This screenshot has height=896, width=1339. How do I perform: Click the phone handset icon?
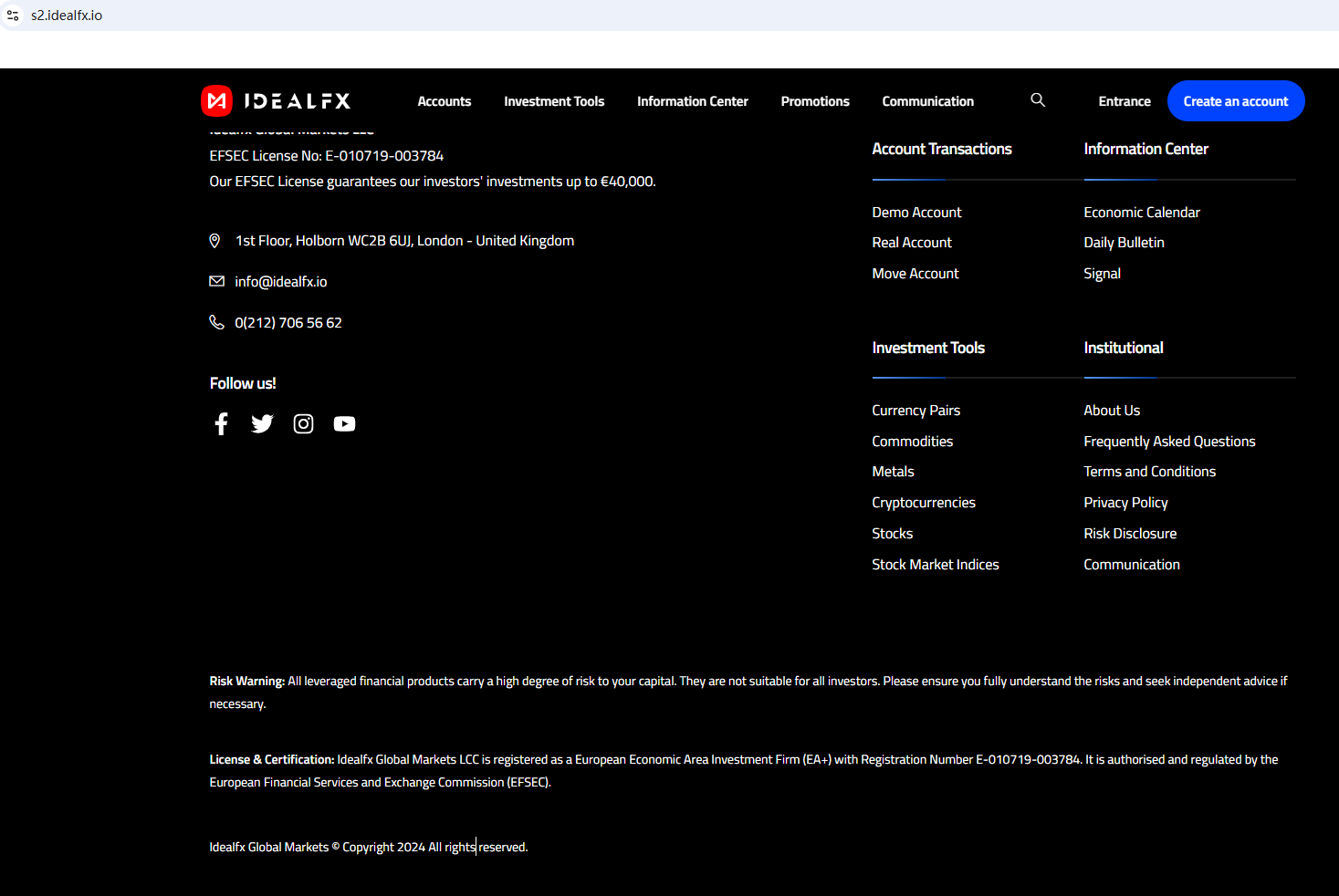(216, 322)
